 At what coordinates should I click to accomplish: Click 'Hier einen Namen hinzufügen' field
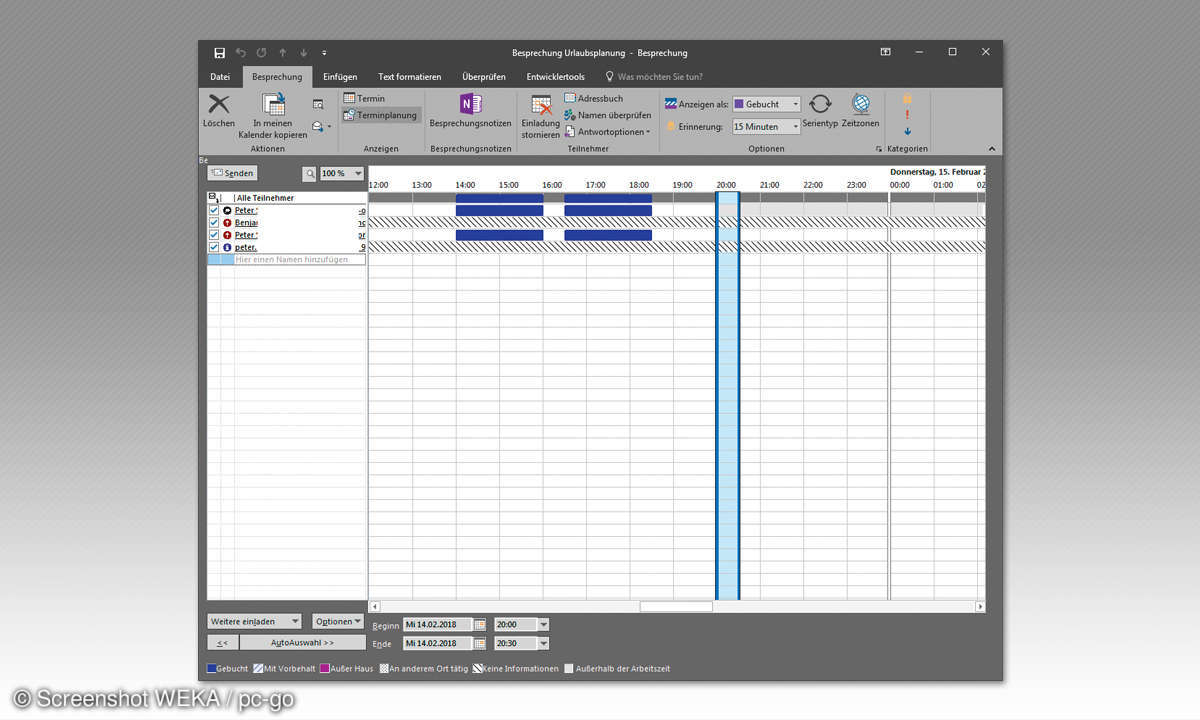[x=299, y=259]
